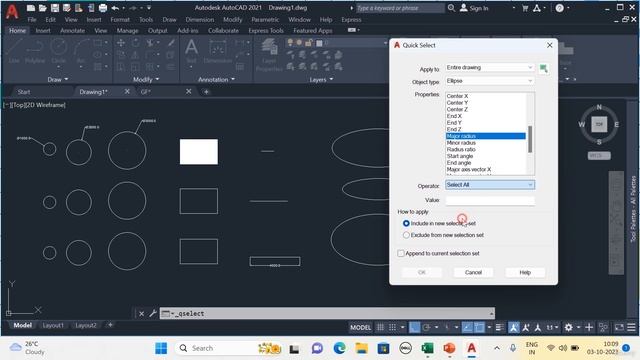Expand the Annotation panel flyout
The image size is (640, 360).
coord(216,80)
